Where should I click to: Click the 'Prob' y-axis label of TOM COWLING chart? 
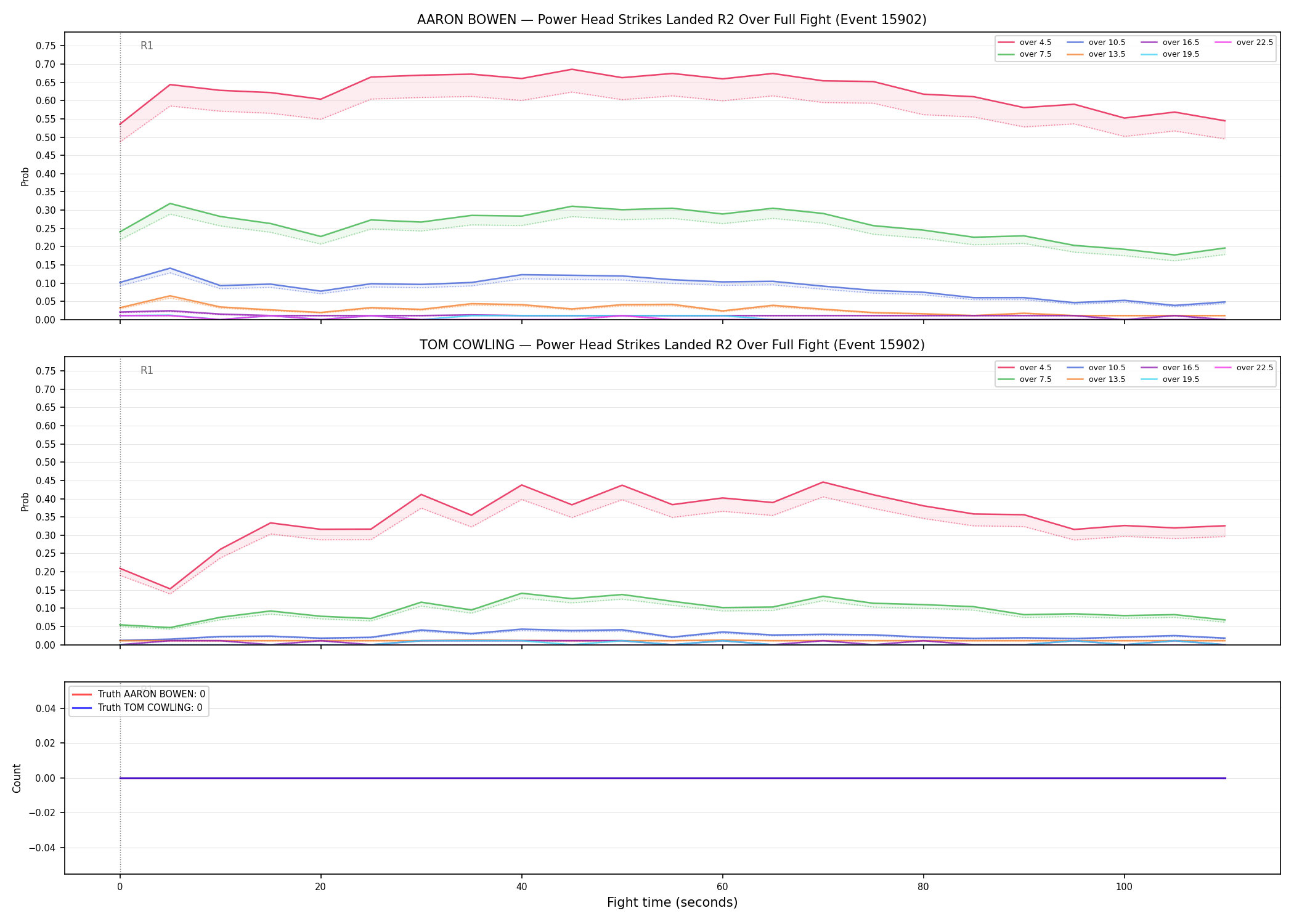(x=25, y=501)
